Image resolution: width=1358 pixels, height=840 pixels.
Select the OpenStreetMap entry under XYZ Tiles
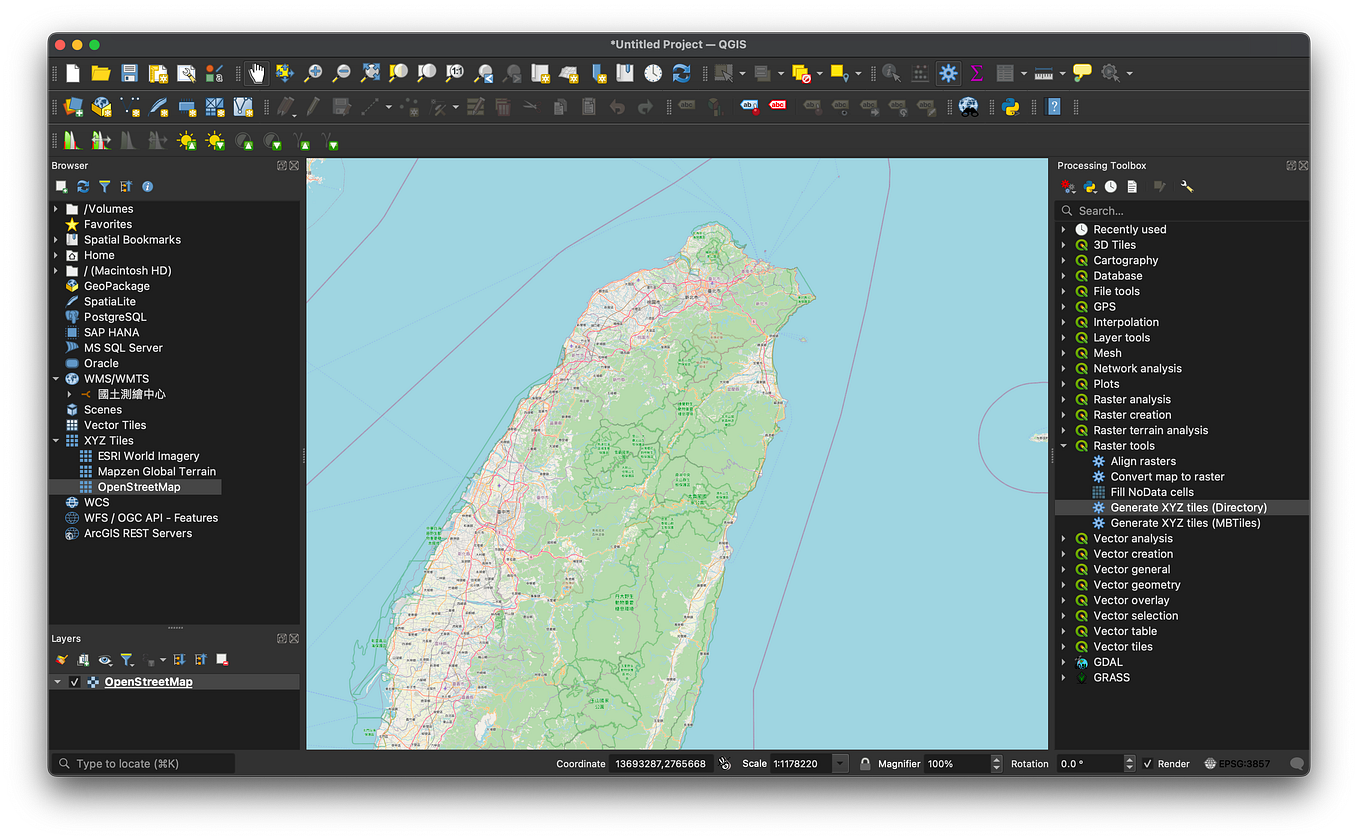[x=136, y=486]
